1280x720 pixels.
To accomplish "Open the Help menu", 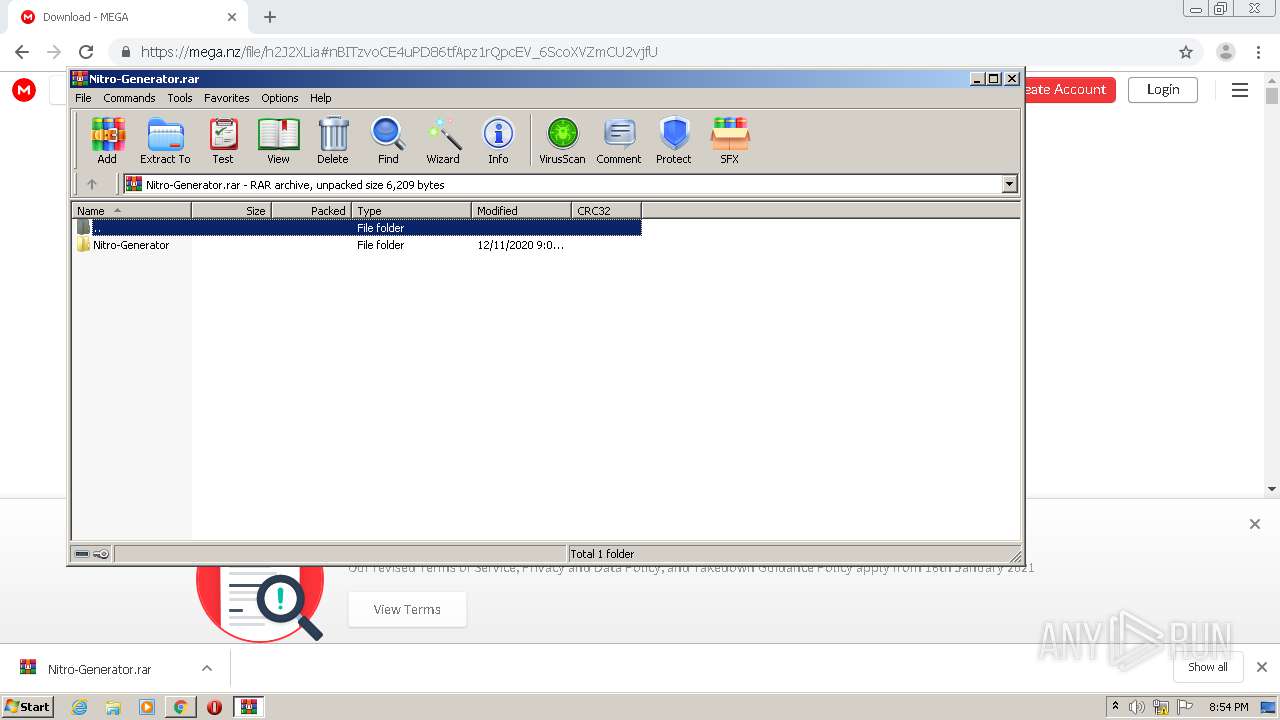I will pyautogui.click(x=320, y=98).
